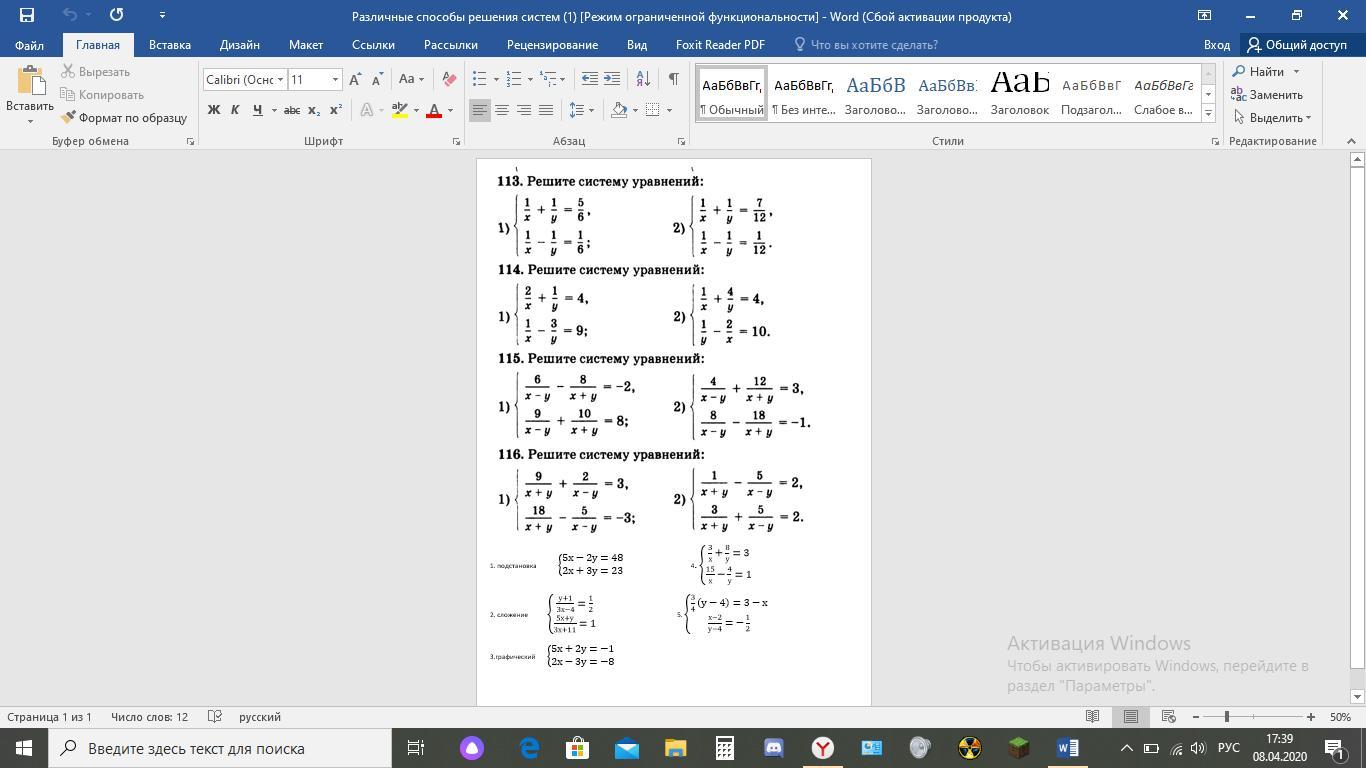This screenshot has height=768, width=1366.
Task: Toggle strikethrough (abc) formatting
Action: pyautogui.click(x=292, y=110)
